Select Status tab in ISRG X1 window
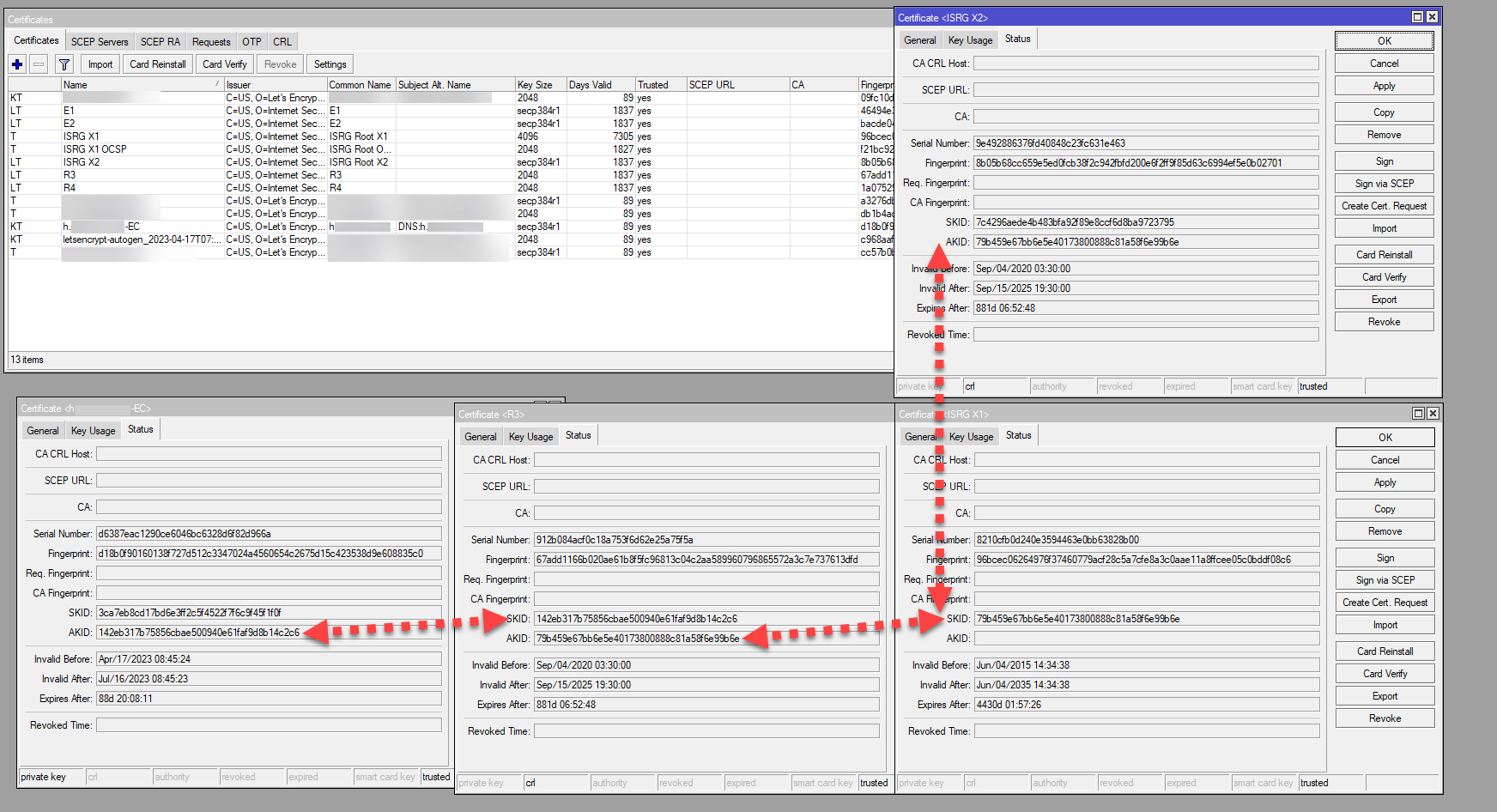 (x=1019, y=435)
